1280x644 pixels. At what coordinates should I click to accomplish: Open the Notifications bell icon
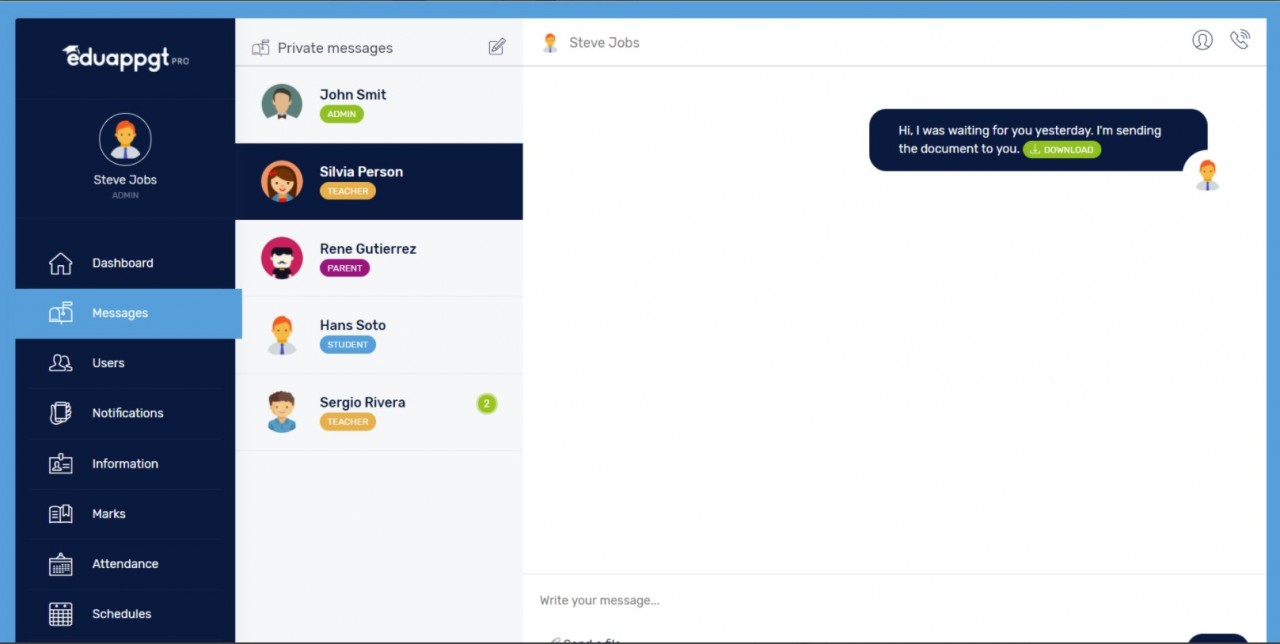[x=60, y=413]
